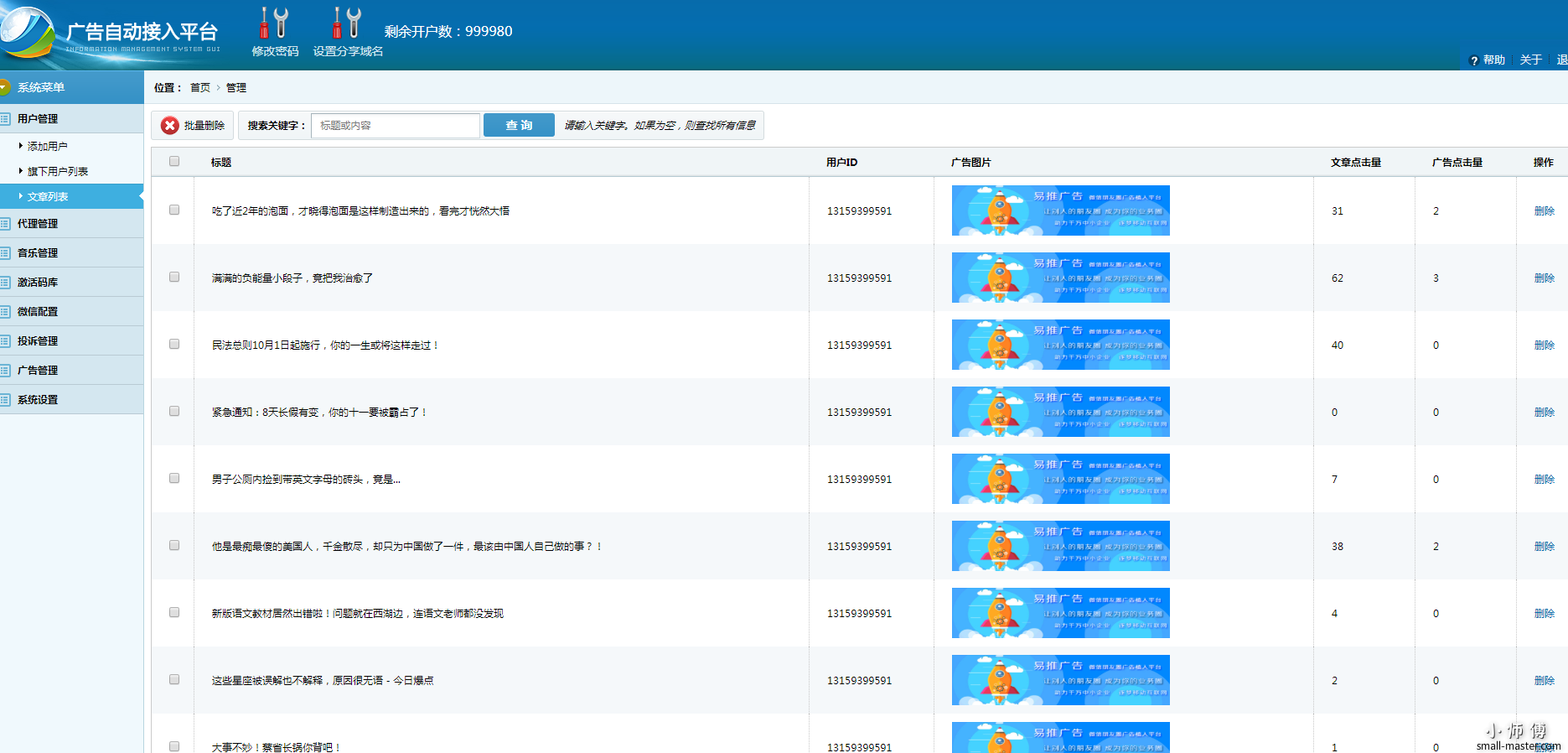Viewport: 1568px width, 753px height.
Task: Delete the article 新版语文教材居然出错啦
Action: (x=1545, y=614)
